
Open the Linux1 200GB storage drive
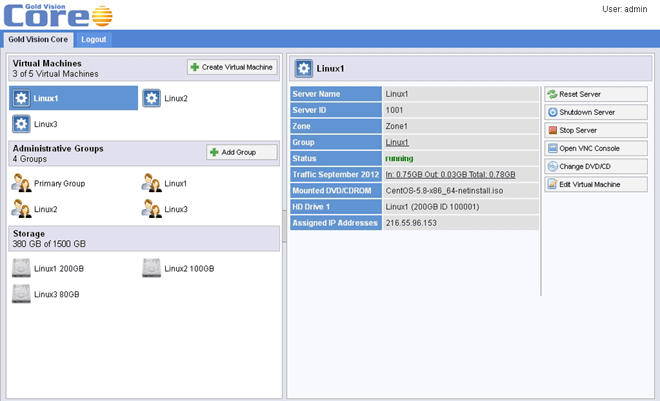[21, 268]
